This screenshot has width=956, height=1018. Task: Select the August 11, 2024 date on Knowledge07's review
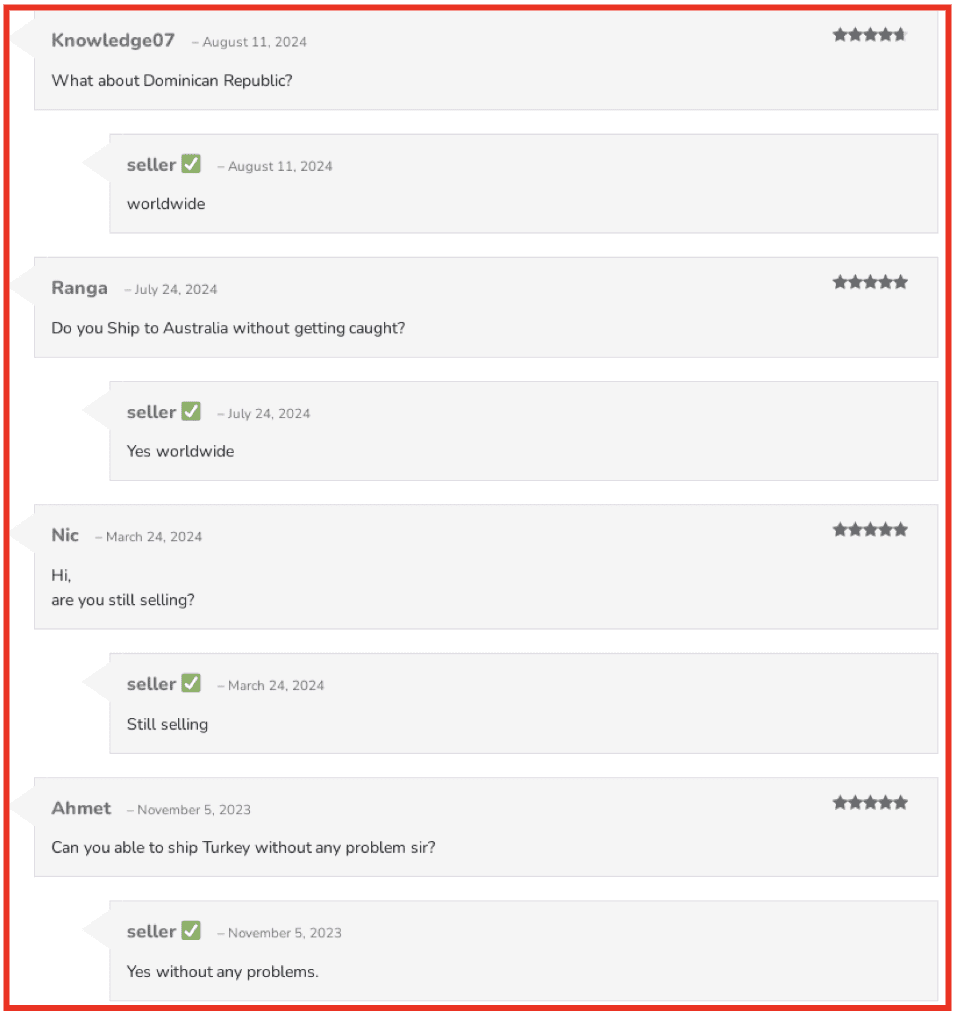point(254,42)
